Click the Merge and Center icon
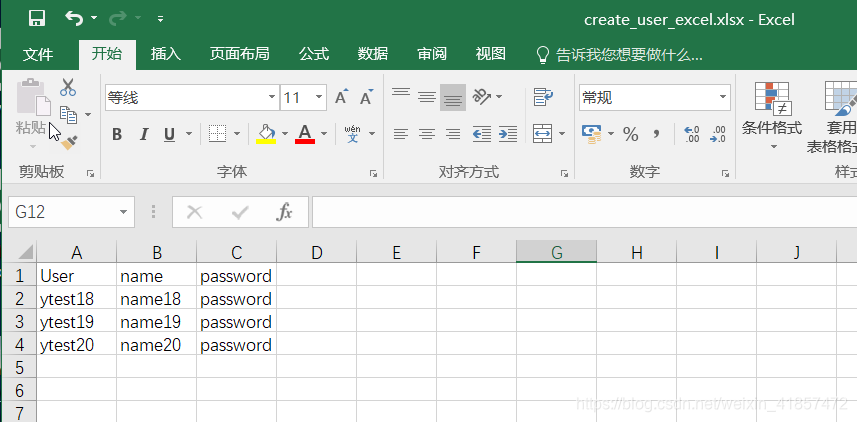This screenshot has height=422, width=857. click(542, 133)
